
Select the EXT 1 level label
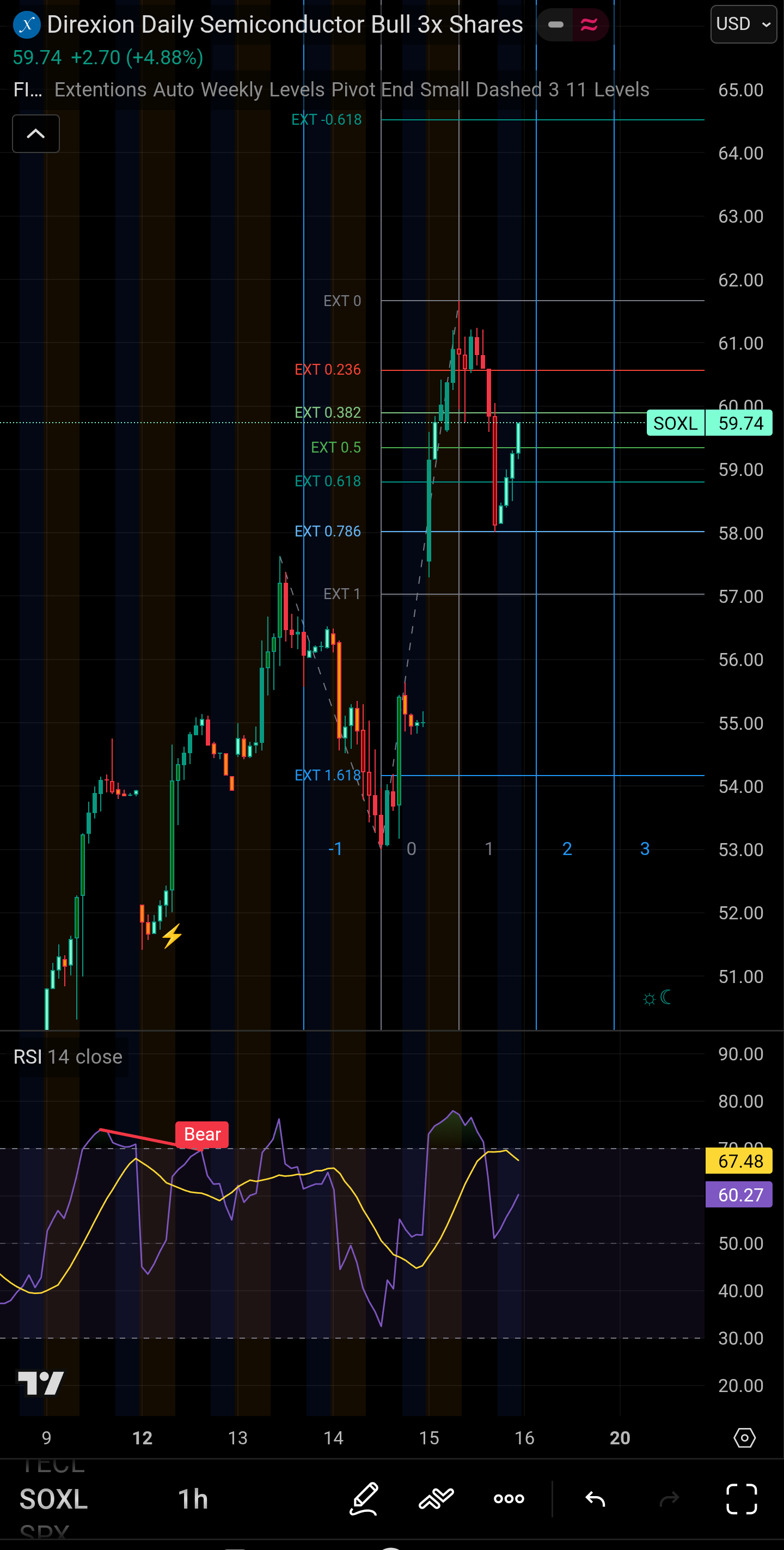(342, 594)
